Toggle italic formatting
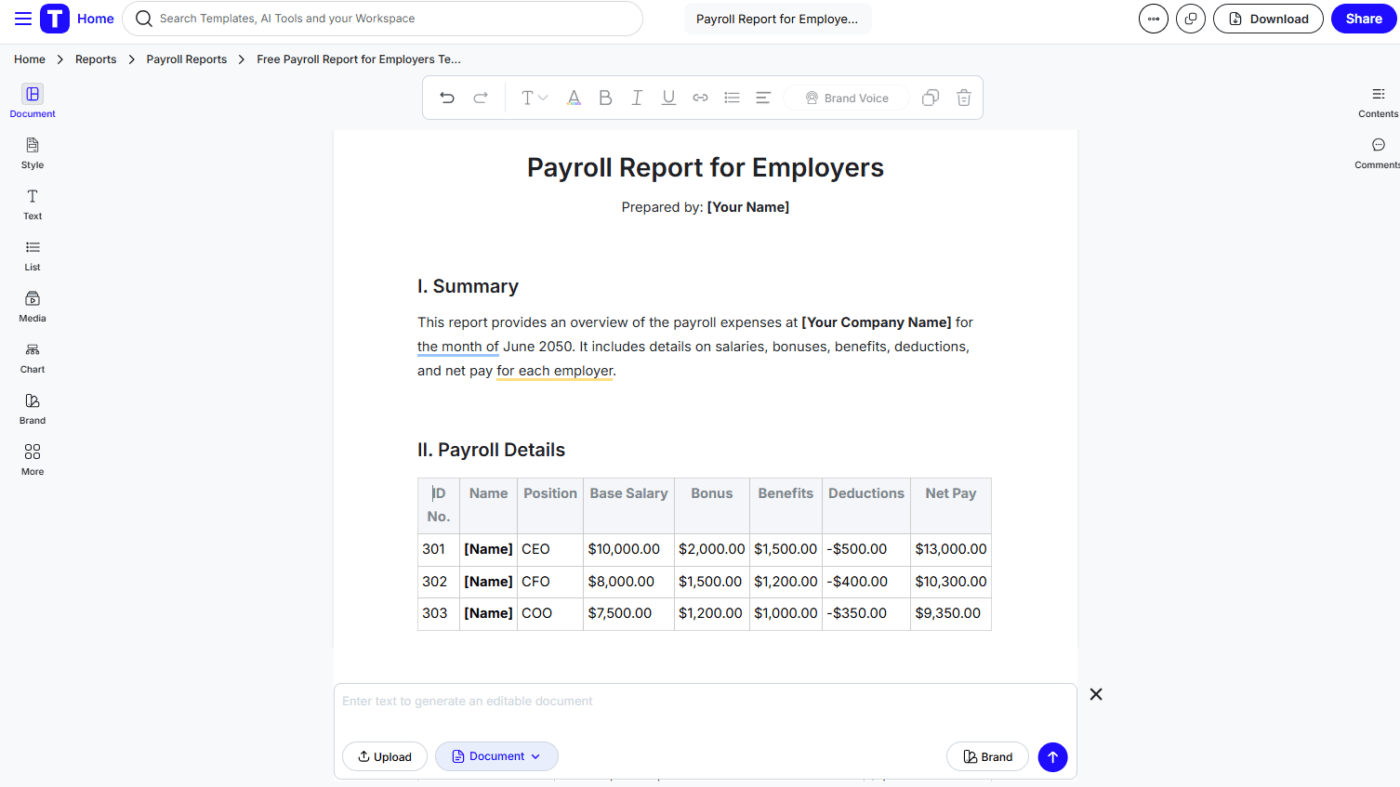This screenshot has height=787, width=1400. (637, 97)
